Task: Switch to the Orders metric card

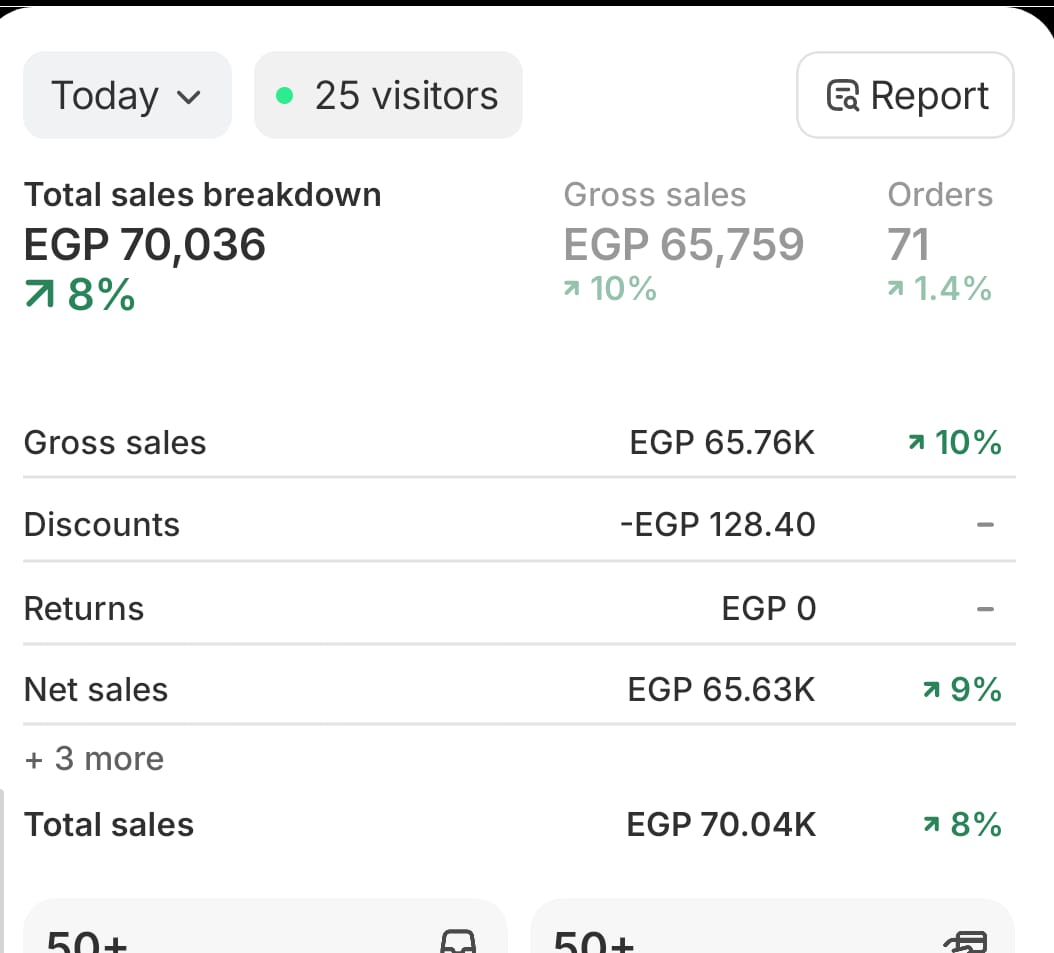Action: pos(939,243)
